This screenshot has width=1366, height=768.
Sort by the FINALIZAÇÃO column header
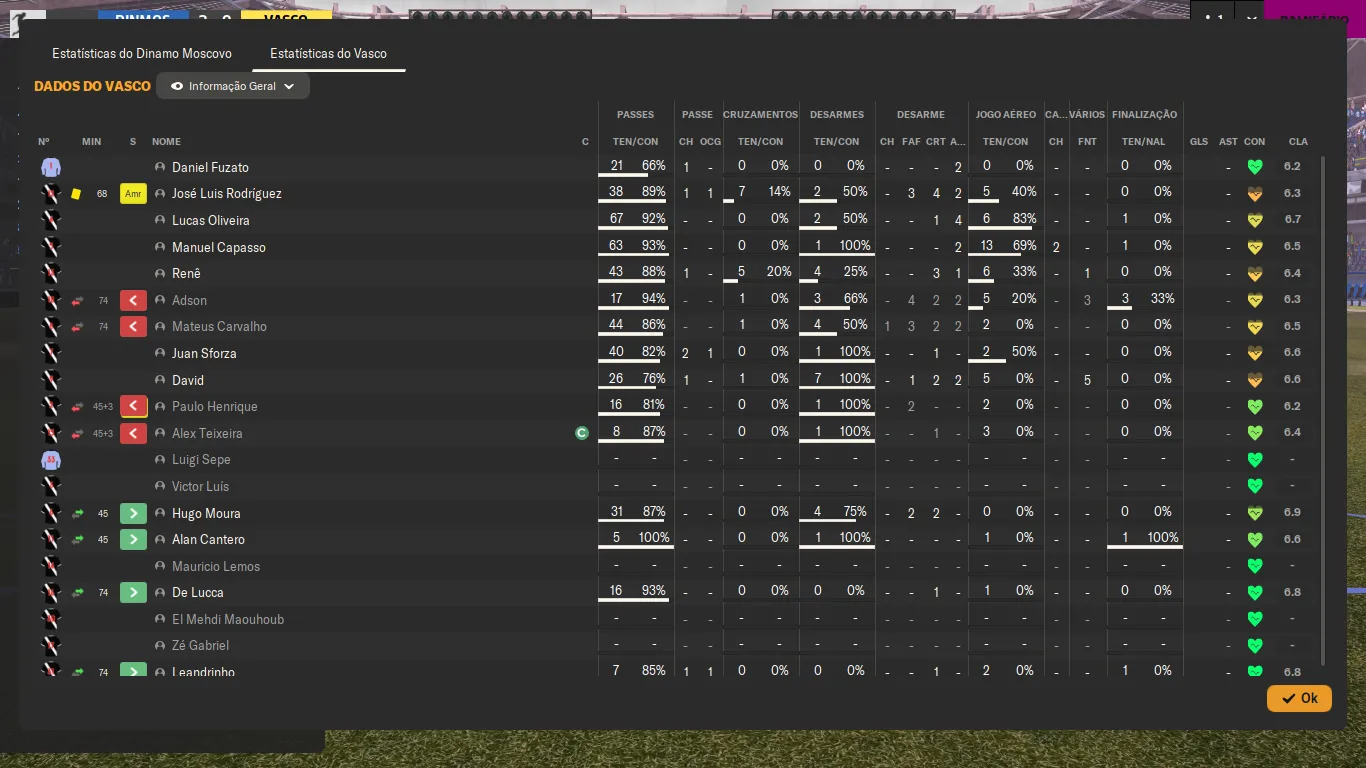coord(1144,115)
